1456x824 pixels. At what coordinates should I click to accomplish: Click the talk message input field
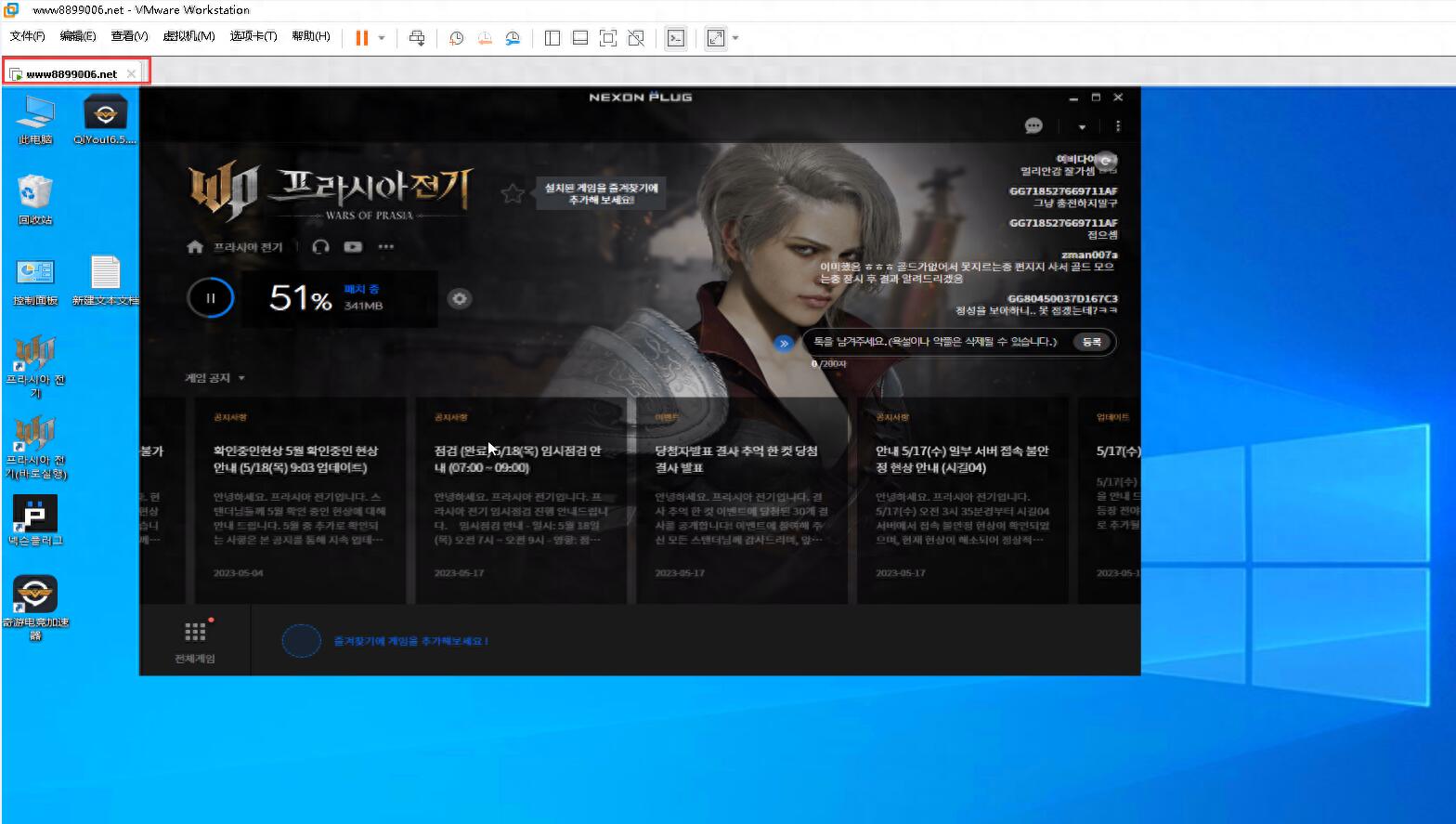click(936, 342)
